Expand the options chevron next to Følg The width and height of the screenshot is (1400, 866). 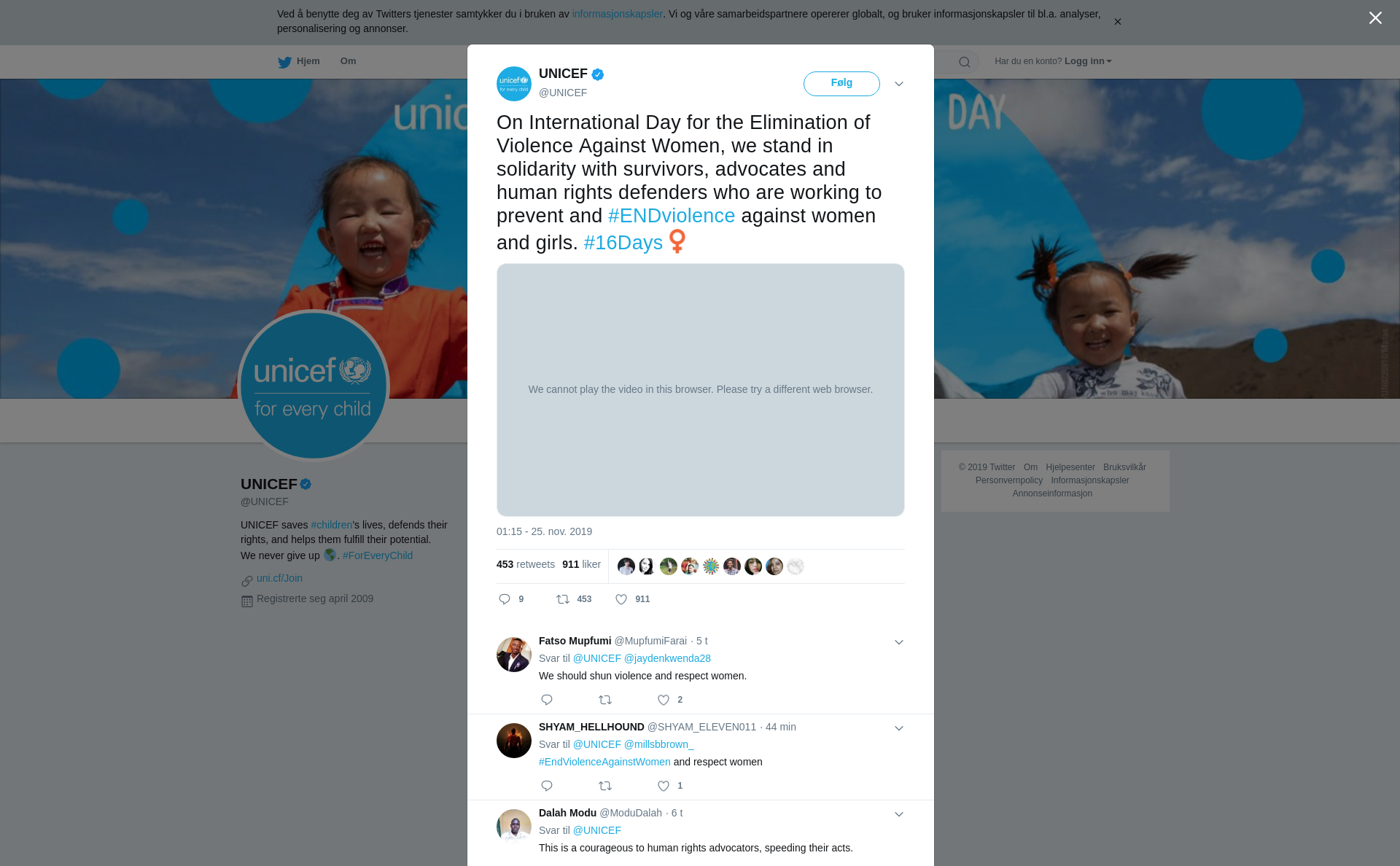point(899,84)
